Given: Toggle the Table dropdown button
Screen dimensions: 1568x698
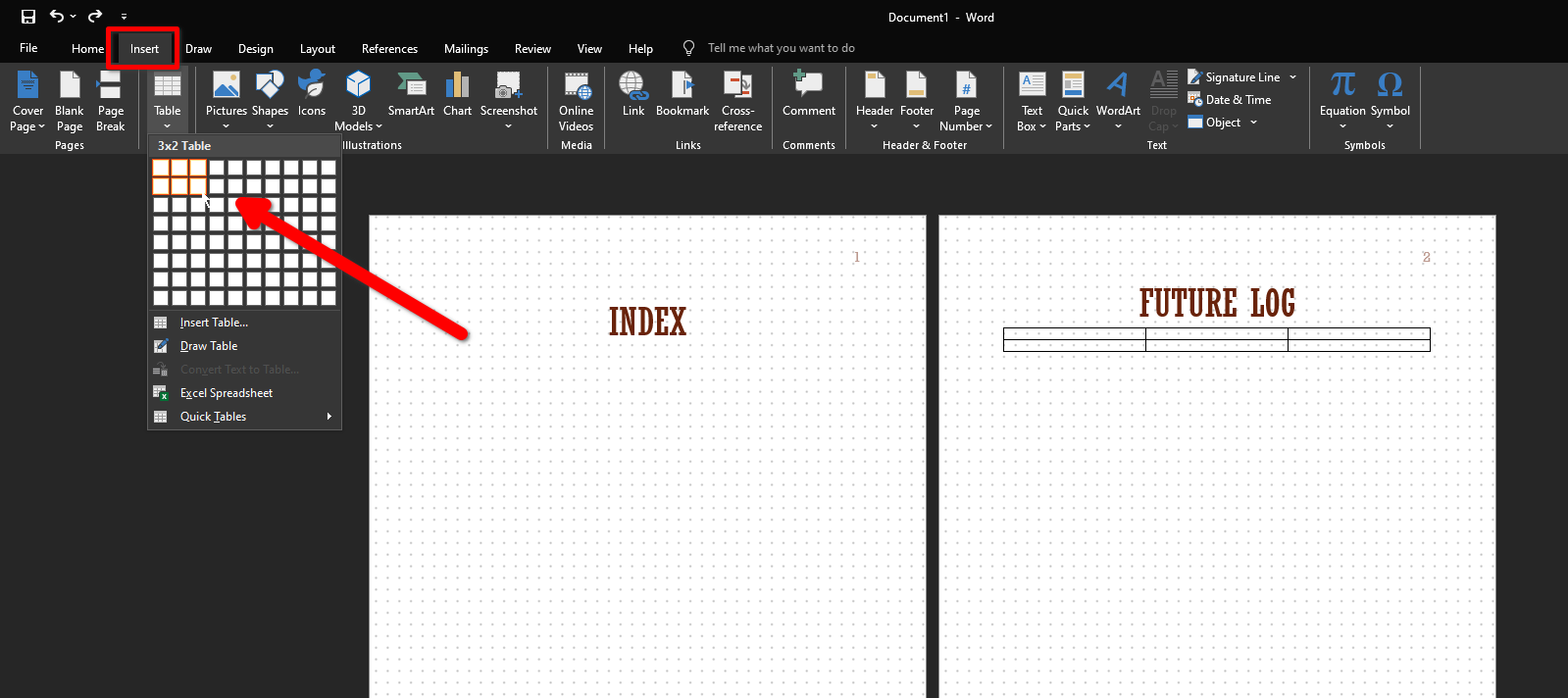Looking at the screenshot, I should 167,101.
